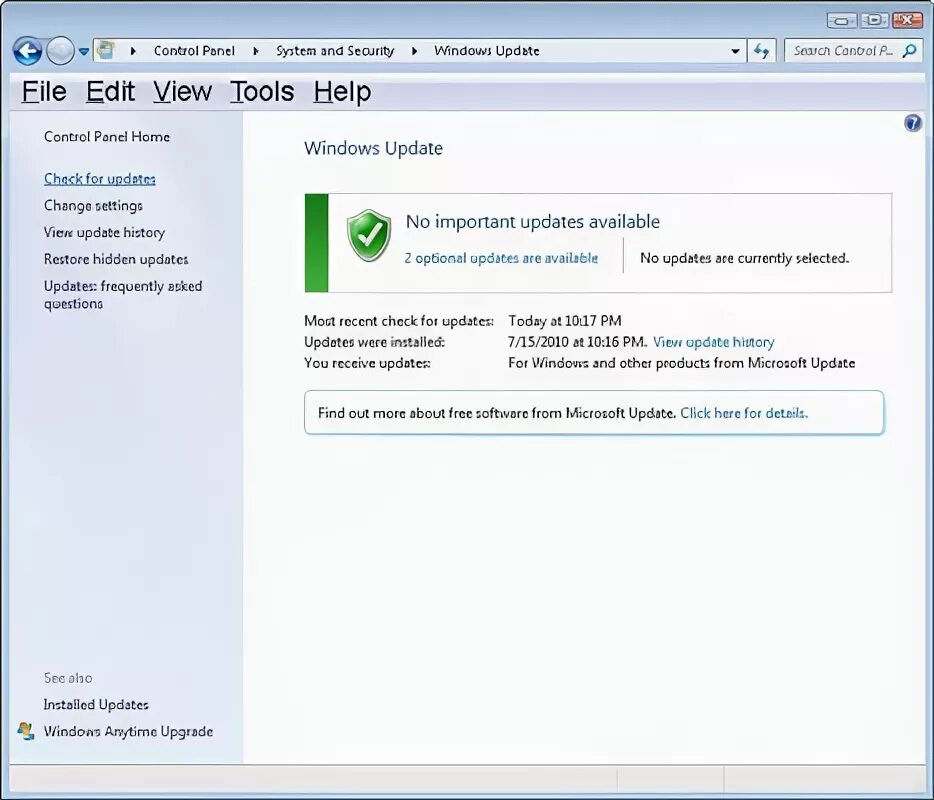Viewport: 934px width, 800px height.
Task: Open help via the blue question icon
Action: tap(913, 123)
